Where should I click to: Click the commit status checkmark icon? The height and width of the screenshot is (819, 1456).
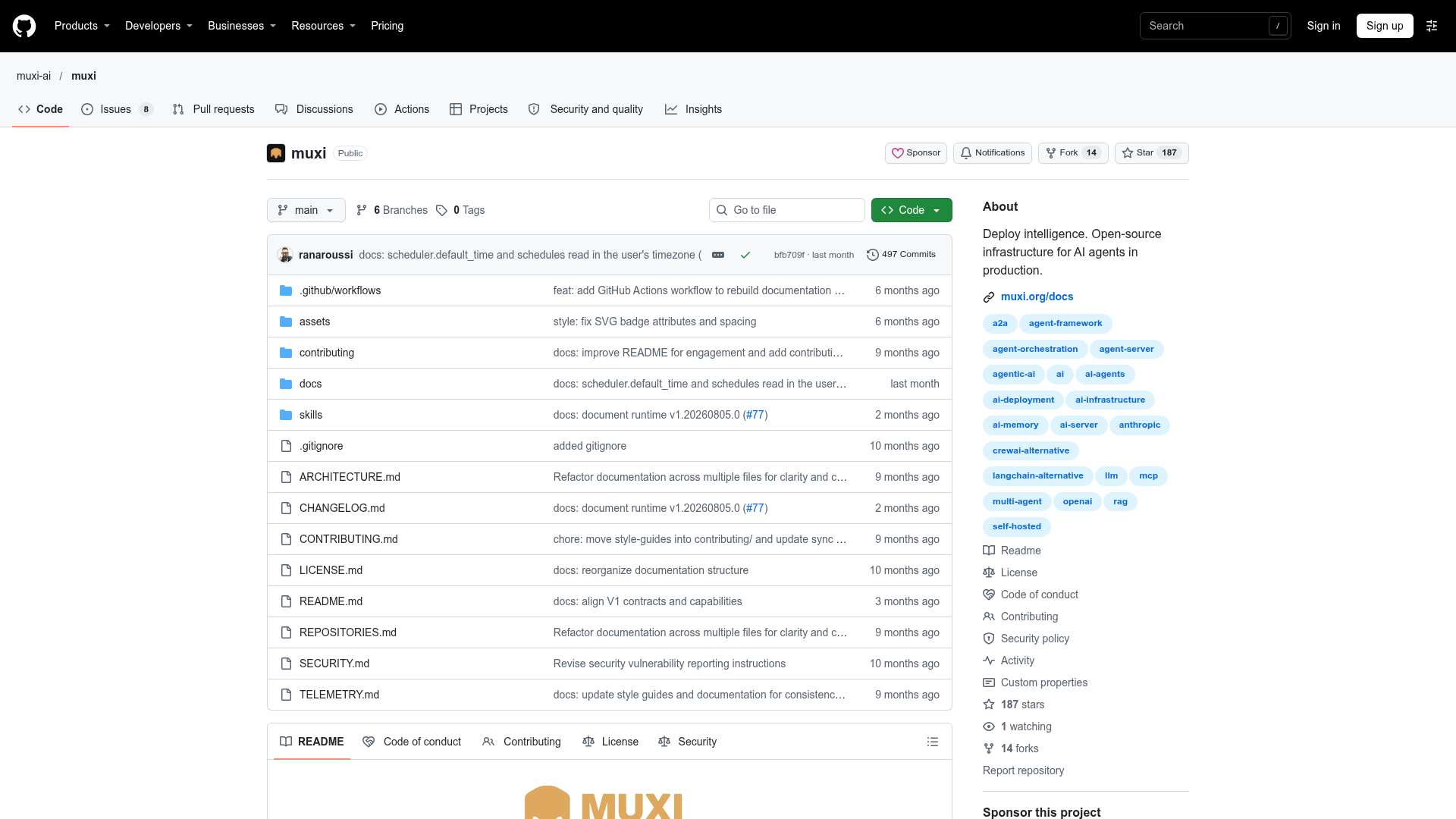coord(745,255)
